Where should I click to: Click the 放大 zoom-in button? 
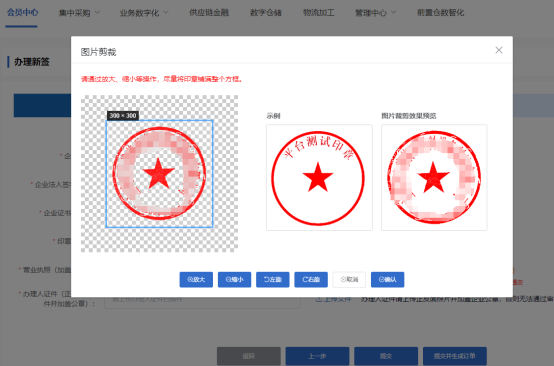196,279
